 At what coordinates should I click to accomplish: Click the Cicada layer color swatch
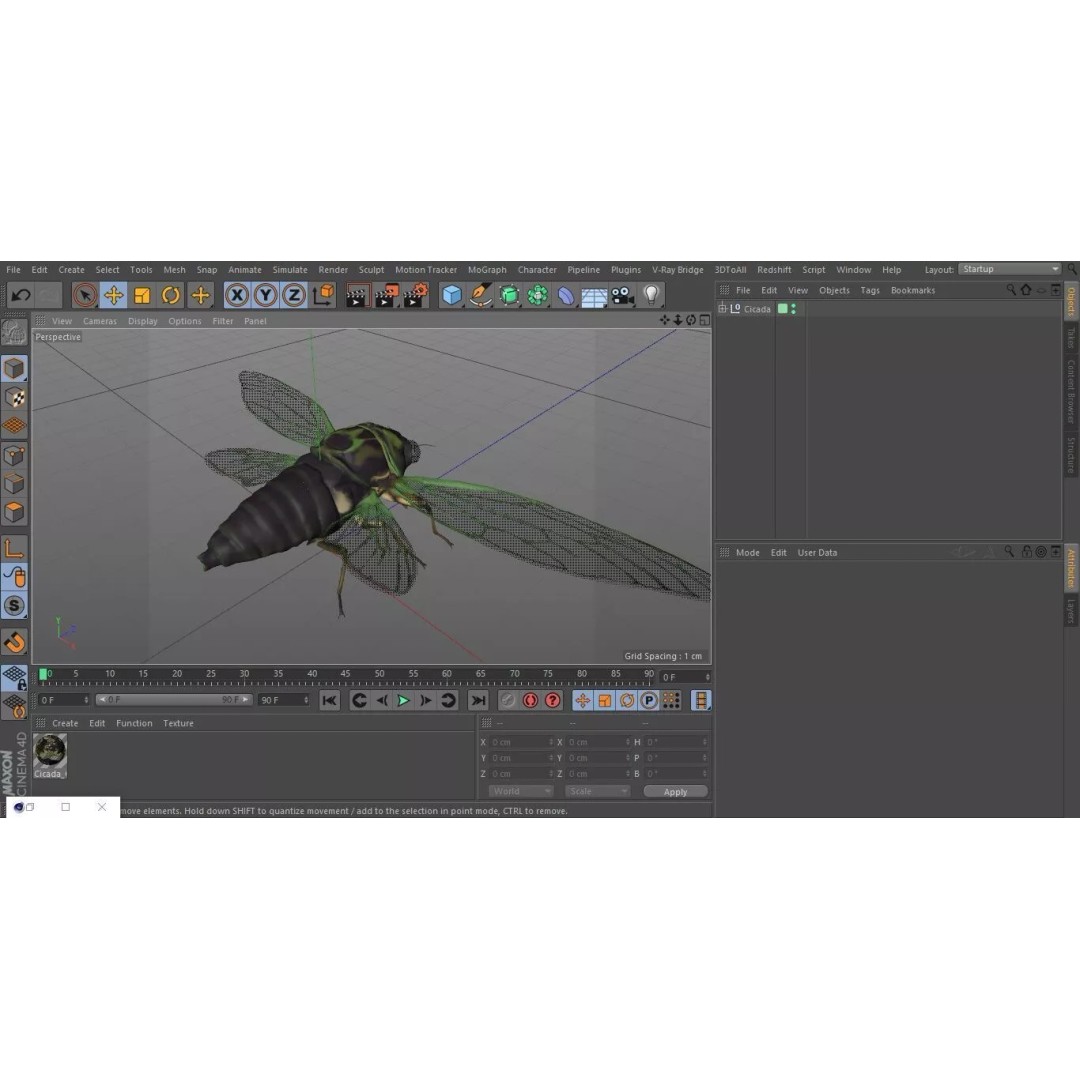tap(782, 309)
